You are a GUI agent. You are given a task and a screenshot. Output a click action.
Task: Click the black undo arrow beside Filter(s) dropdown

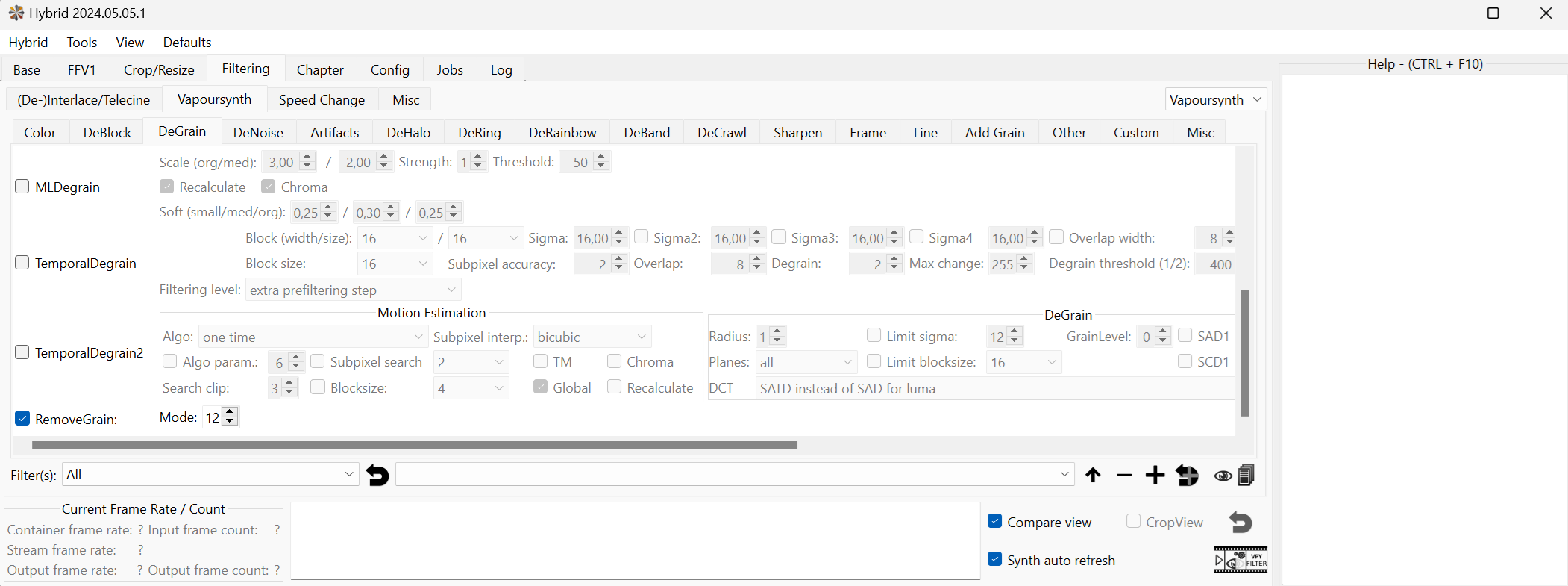pos(378,475)
